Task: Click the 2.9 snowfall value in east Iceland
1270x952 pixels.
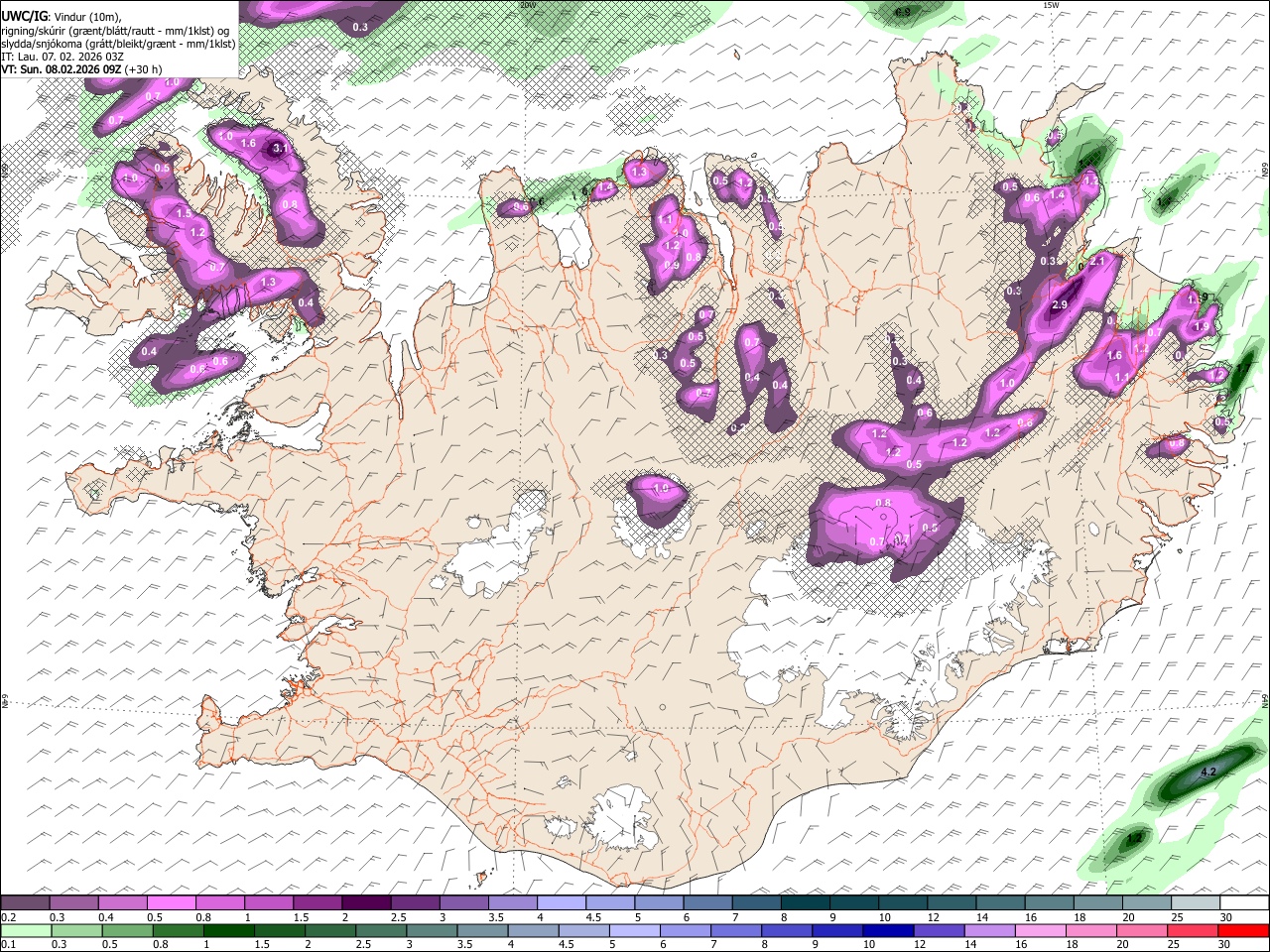Action: click(1059, 305)
